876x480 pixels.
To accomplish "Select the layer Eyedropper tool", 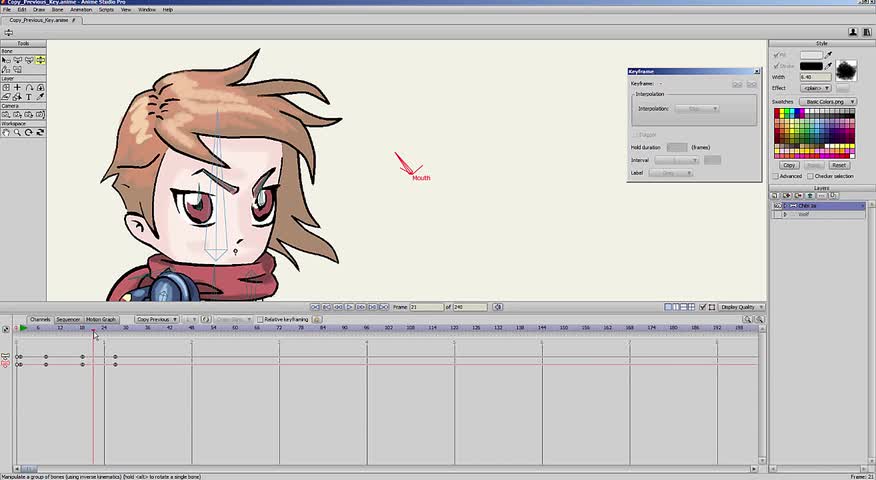I will (40, 97).
